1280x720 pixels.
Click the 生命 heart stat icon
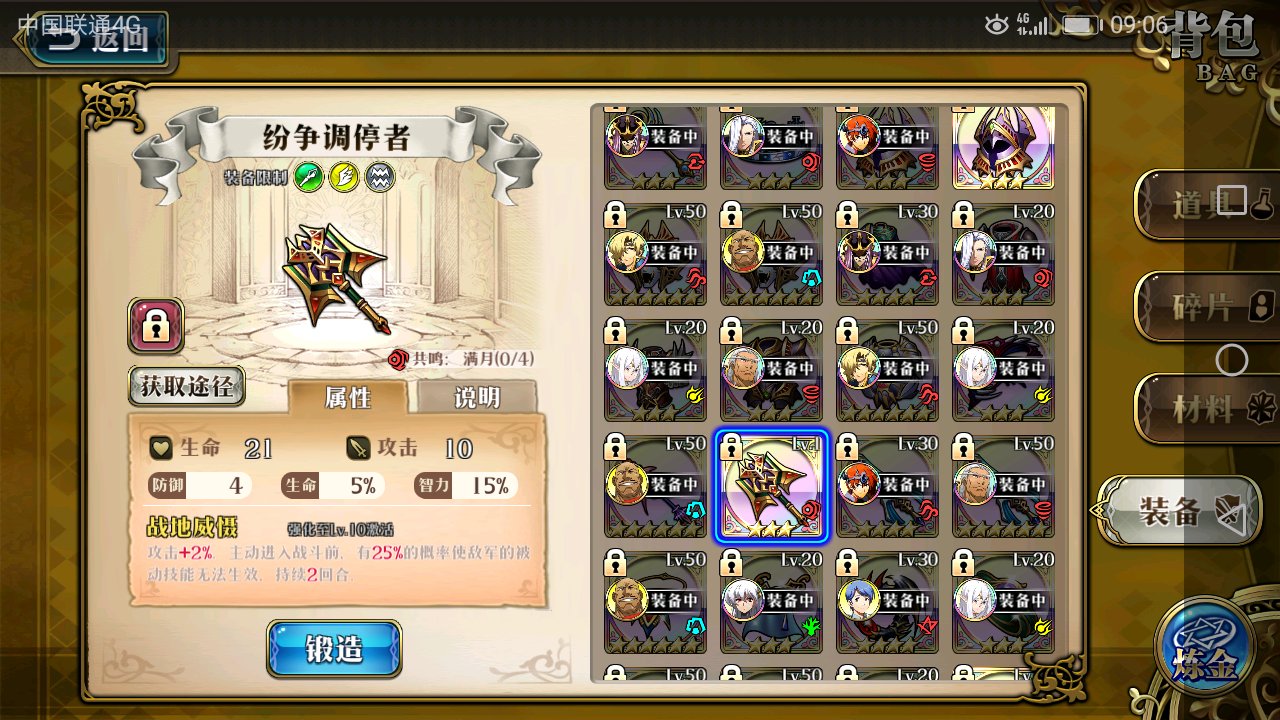(161, 448)
